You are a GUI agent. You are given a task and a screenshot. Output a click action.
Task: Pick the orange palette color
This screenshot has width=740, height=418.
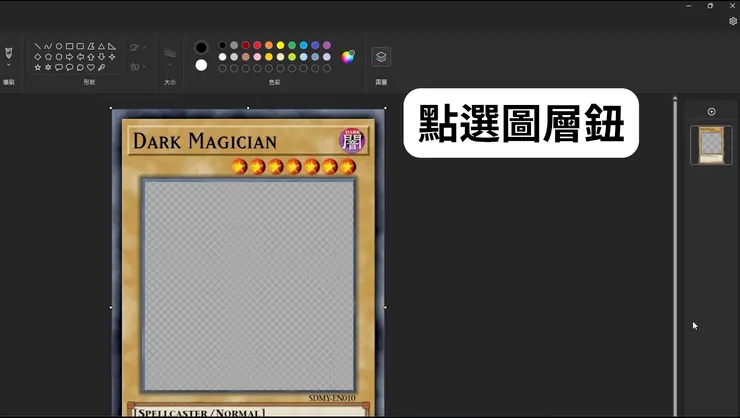269,45
